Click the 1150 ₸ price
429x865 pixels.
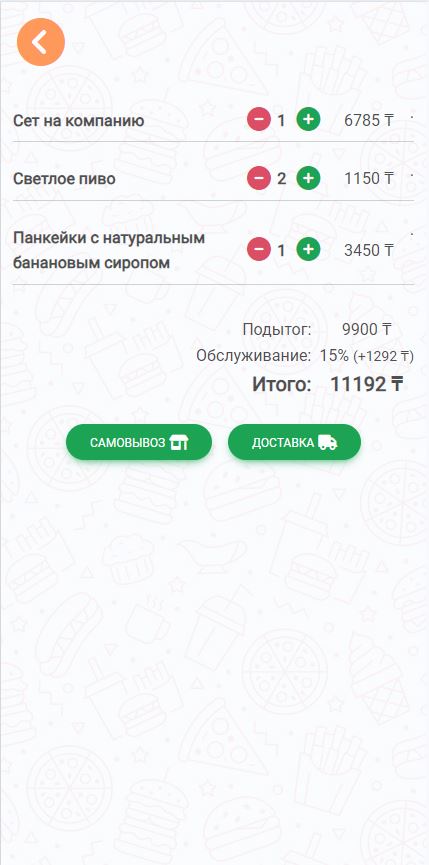pyautogui.click(x=368, y=178)
